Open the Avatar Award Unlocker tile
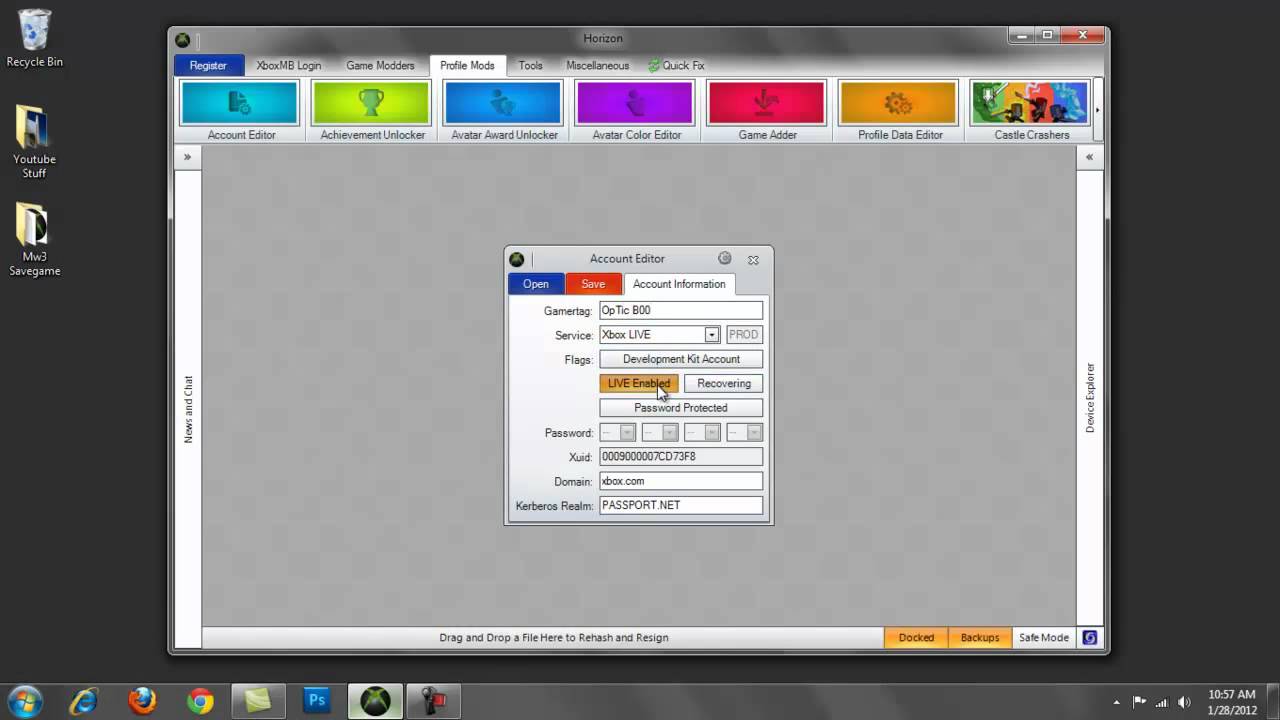This screenshot has width=1280, height=720. tap(503, 111)
